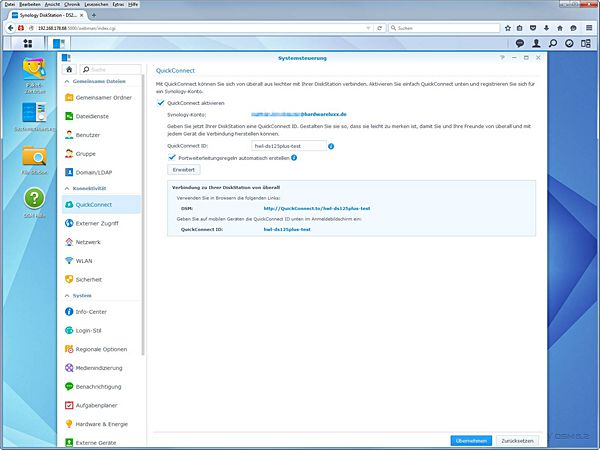The height and width of the screenshot is (450, 600).
Task: Select QuickConnect in sidebar
Action: click(x=101, y=205)
